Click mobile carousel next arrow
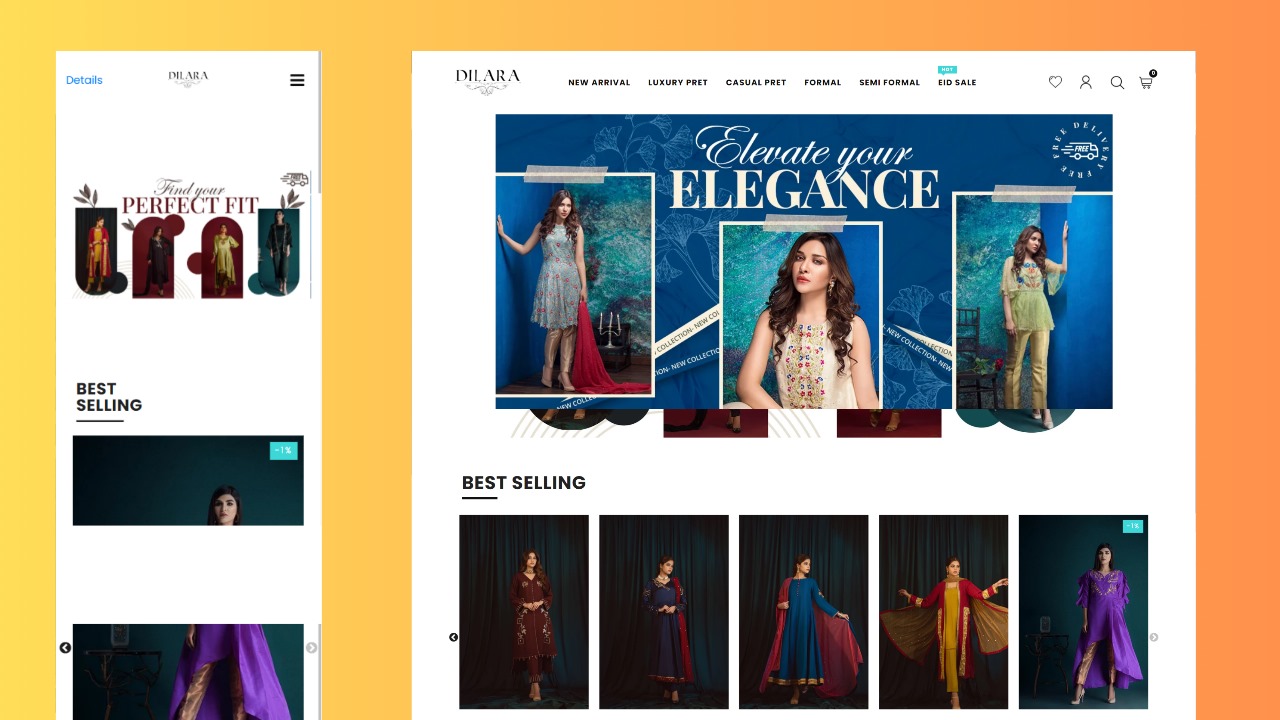Screen dimensions: 1280x720 pos(311,648)
